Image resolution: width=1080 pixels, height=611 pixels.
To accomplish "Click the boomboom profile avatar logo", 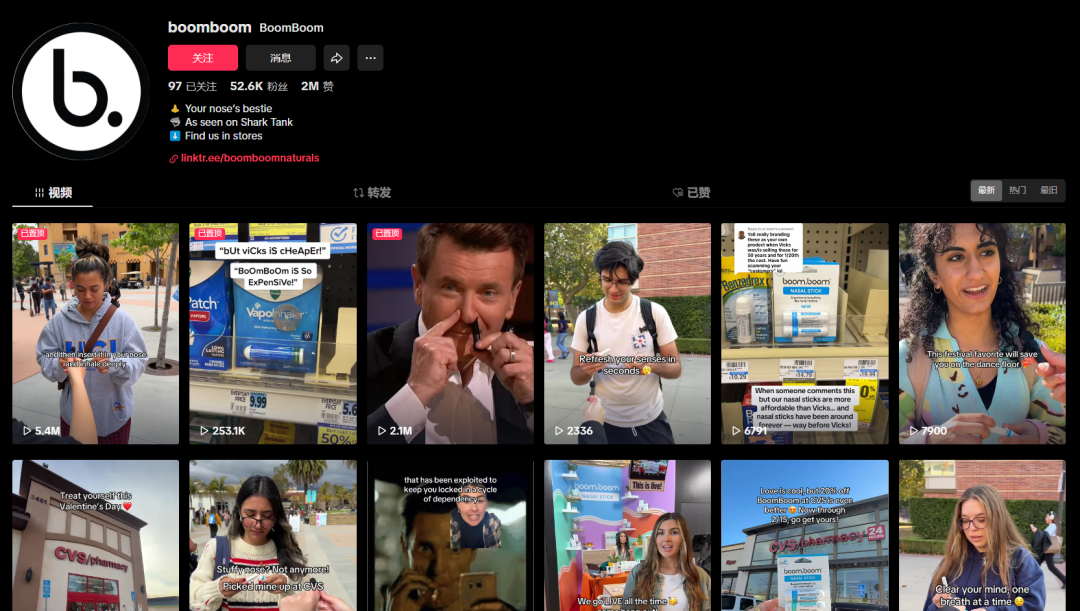I will [81, 91].
